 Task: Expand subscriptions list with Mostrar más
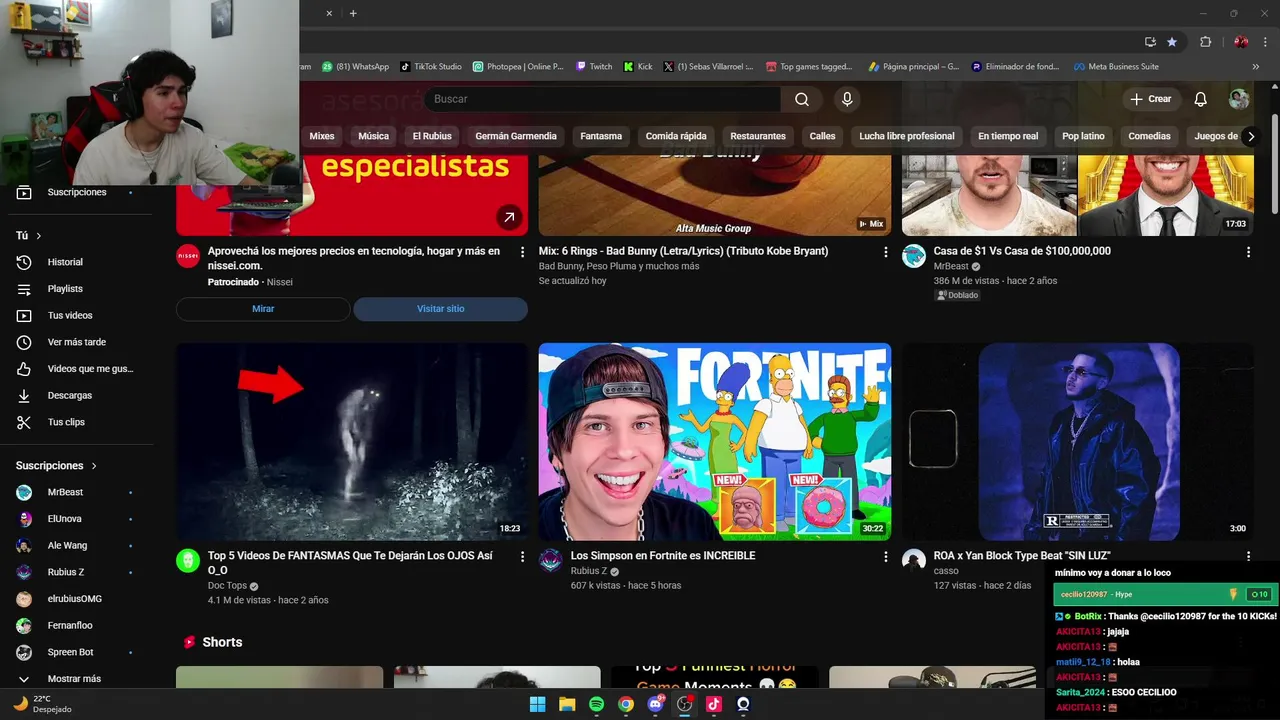click(72, 679)
